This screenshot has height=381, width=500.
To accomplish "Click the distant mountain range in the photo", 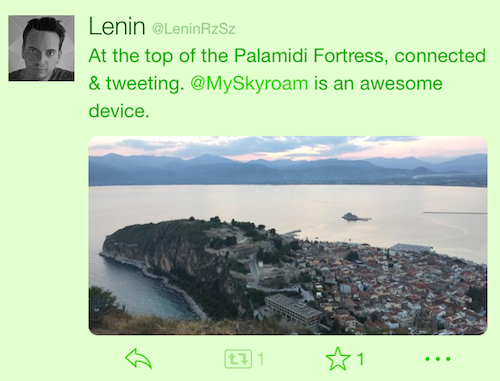I will click(288, 169).
